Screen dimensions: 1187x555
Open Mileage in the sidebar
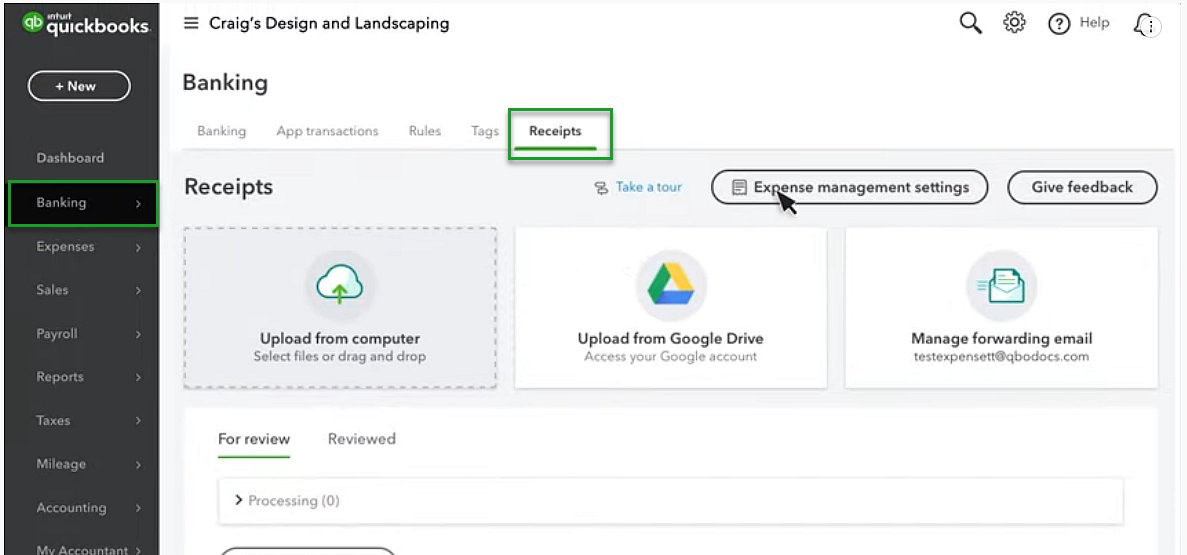(x=61, y=464)
